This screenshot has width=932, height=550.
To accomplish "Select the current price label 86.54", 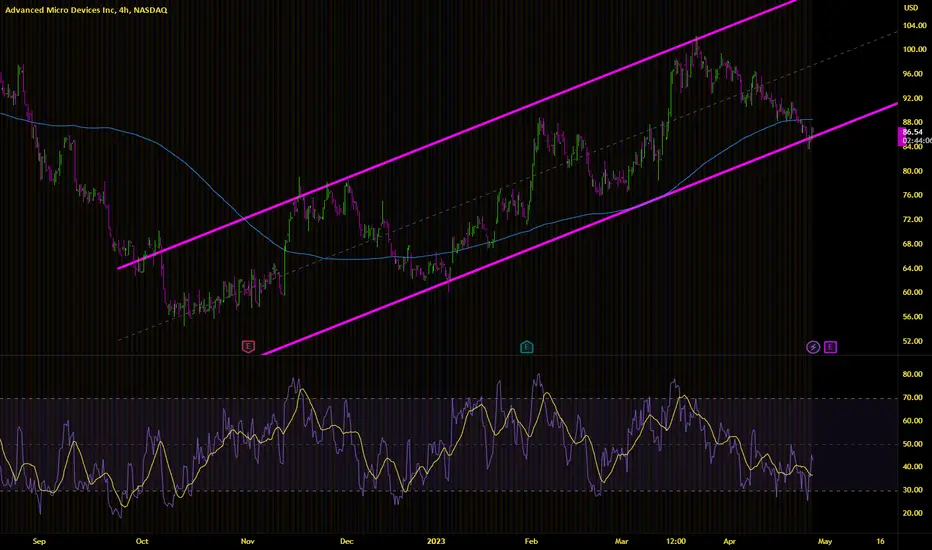I will 912,132.
